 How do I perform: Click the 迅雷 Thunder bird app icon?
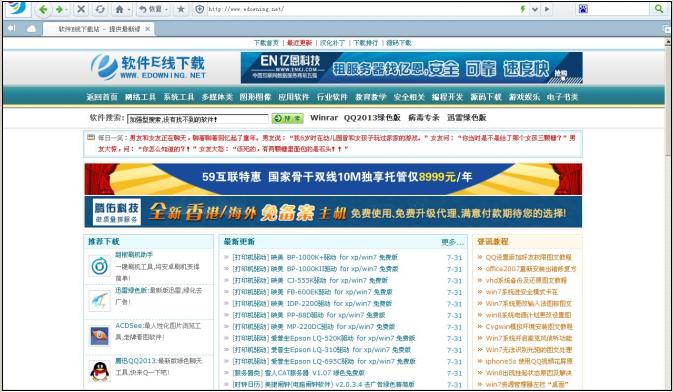[100, 301]
